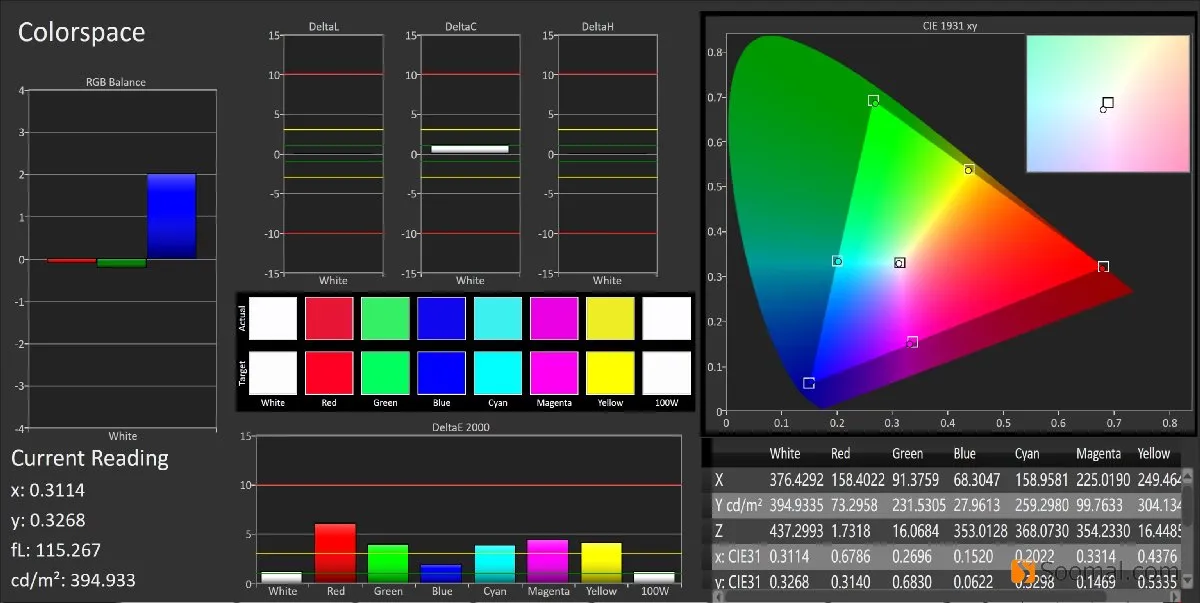This screenshot has height=603, width=1200.
Task: Pick the Target Cyan swatch
Action: (x=497, y=373)
